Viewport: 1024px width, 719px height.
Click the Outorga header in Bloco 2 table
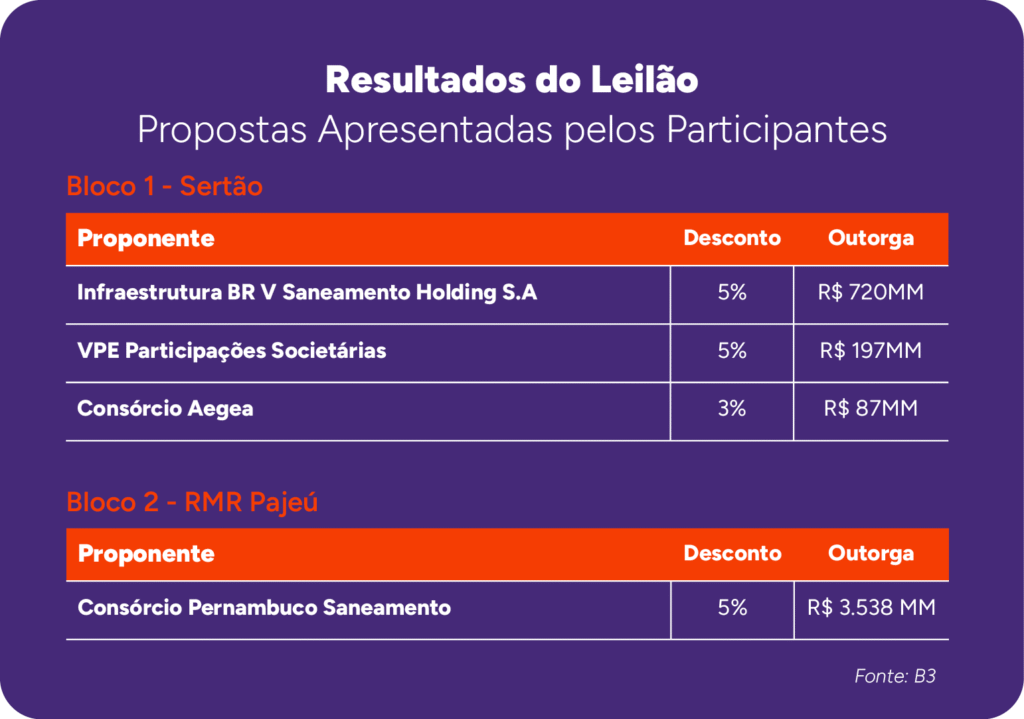[x=871, y=554]
